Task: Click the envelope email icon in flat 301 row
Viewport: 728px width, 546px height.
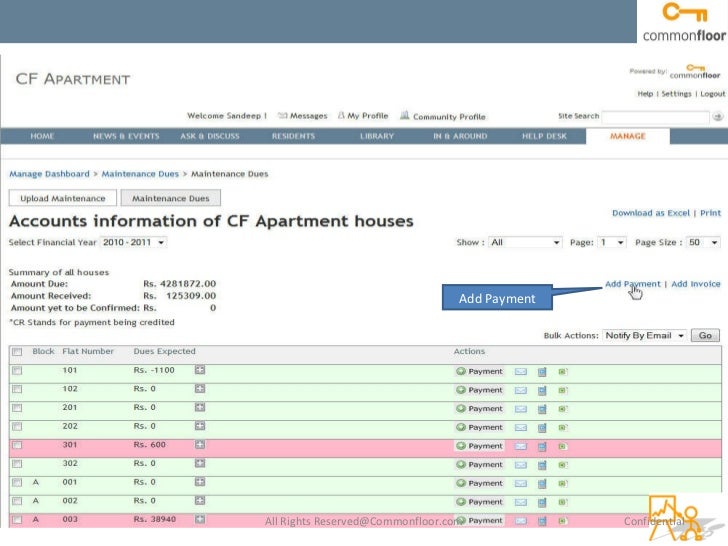Action: (521, 446)
